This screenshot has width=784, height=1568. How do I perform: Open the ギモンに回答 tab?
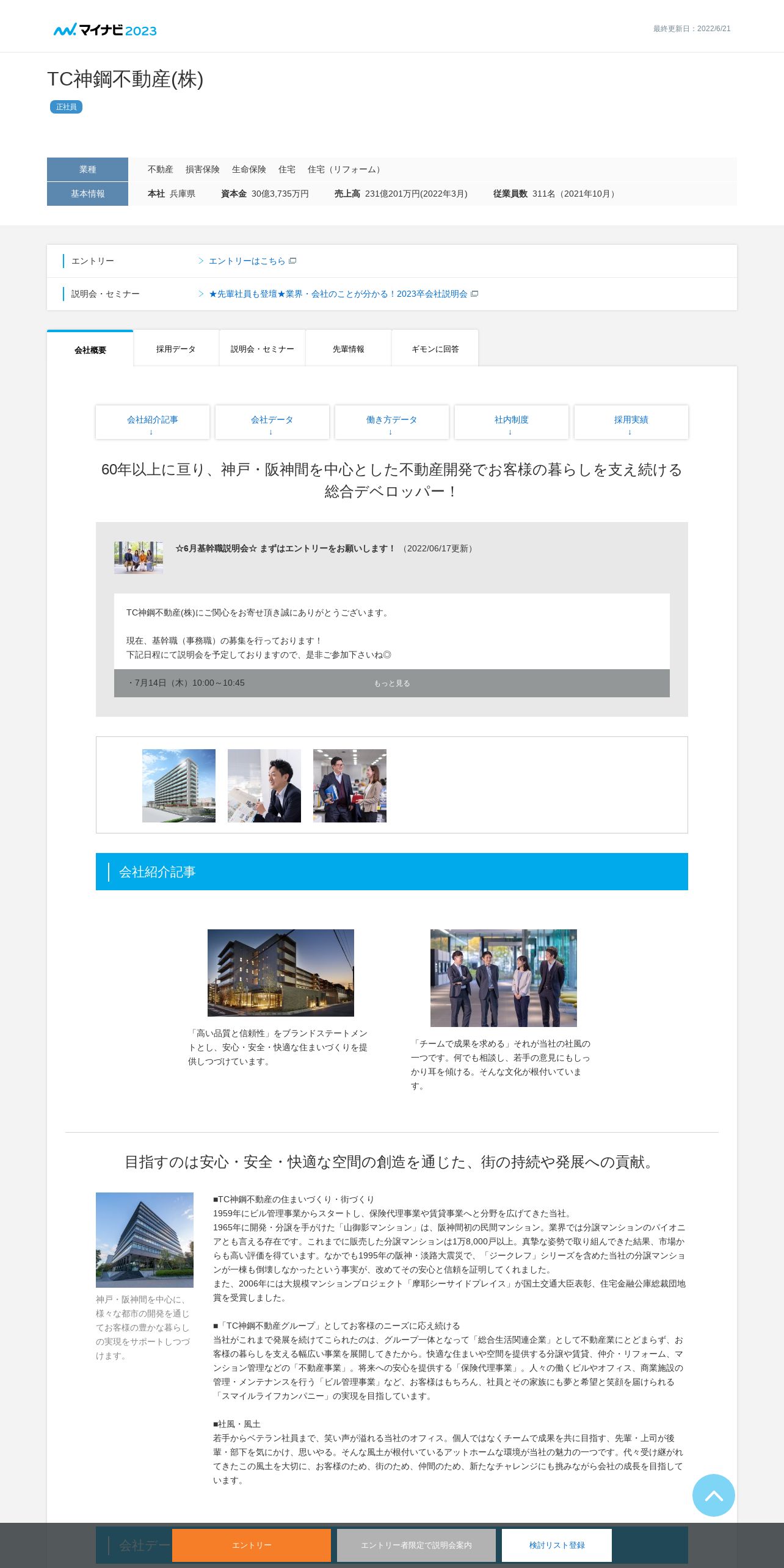(x=435, y=349)
